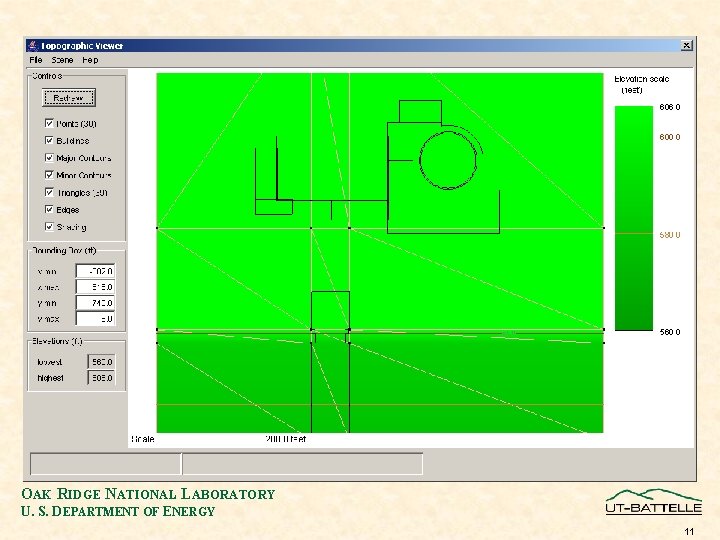Click the UT-Battelle logo
The height and width of the screenshot is (540, 720).
click(x=653, y=501)
